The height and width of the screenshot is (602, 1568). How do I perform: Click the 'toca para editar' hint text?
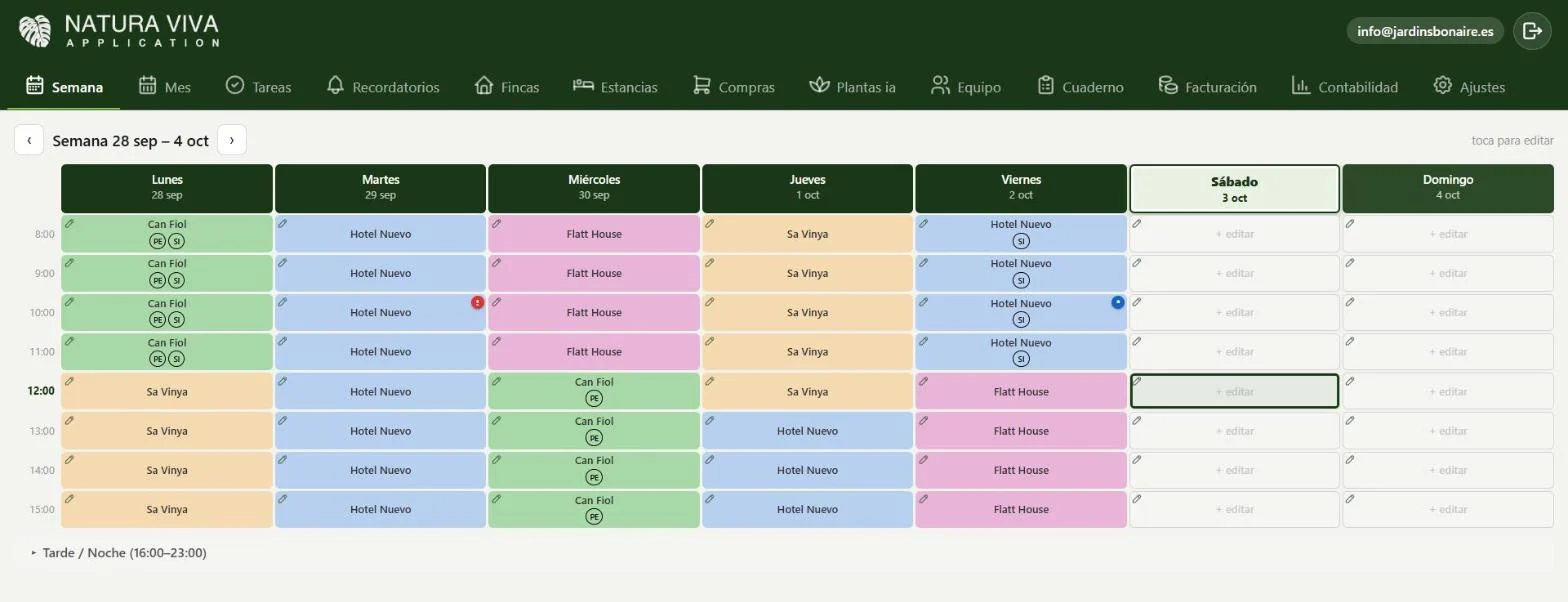(x=1512, y=141)
